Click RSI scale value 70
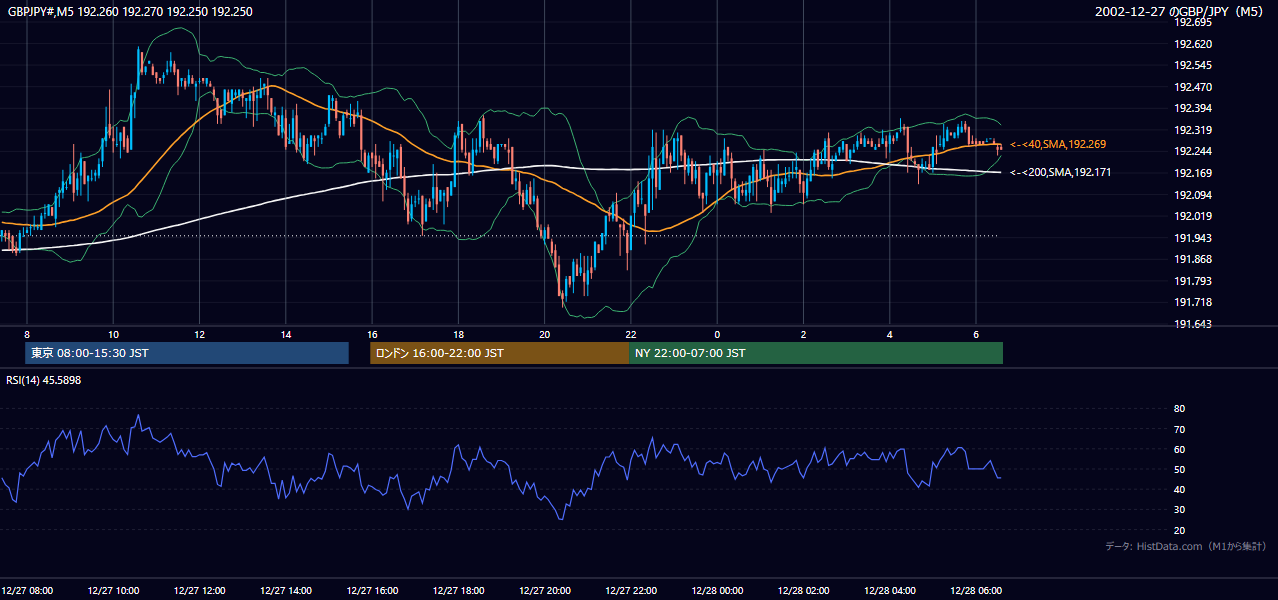 click(1179, 429)
